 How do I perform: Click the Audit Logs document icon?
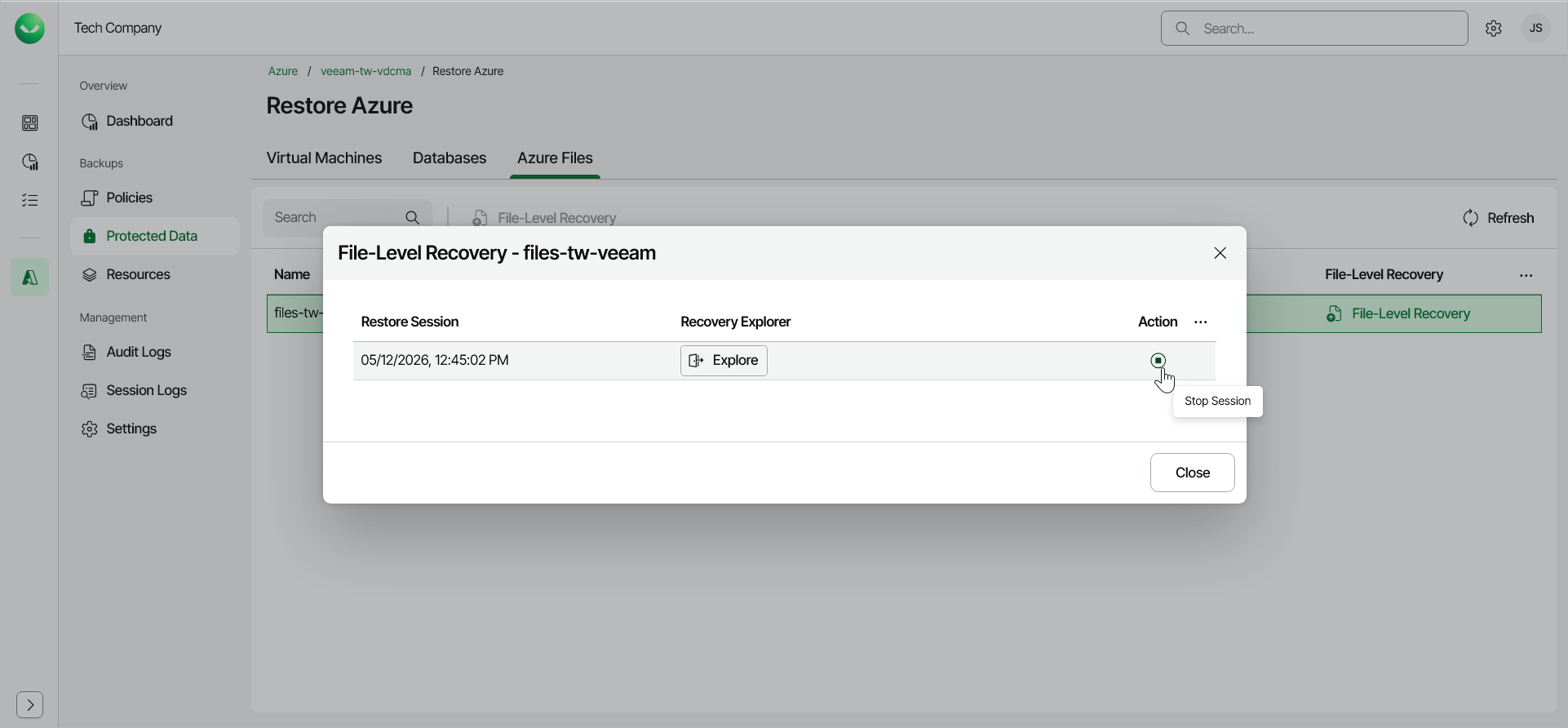[90, 352]
